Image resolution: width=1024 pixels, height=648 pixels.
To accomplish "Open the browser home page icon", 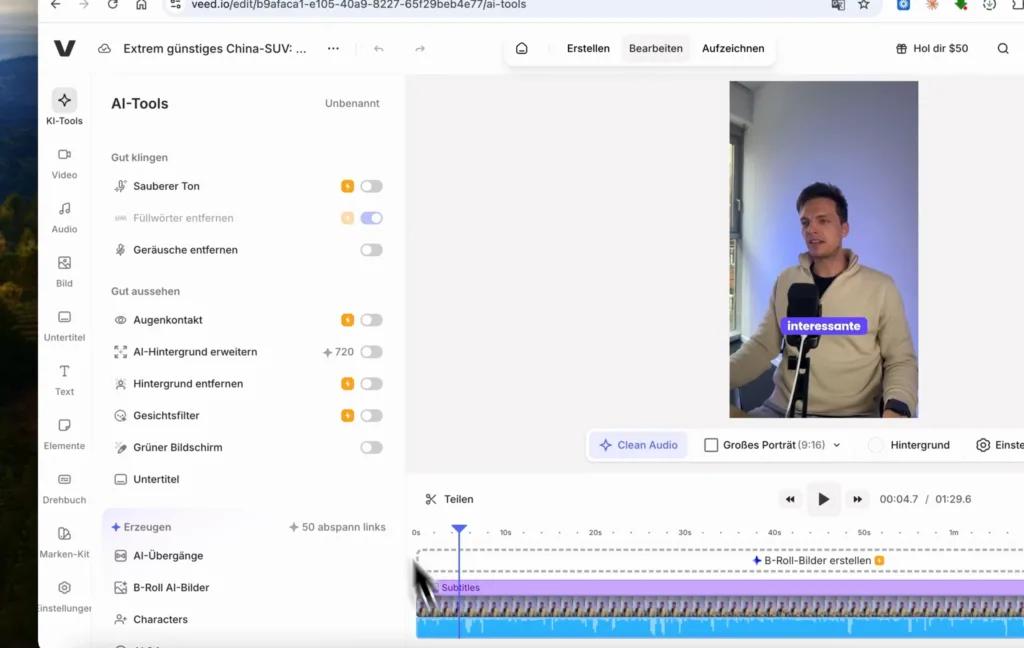I will coord(141,5).
